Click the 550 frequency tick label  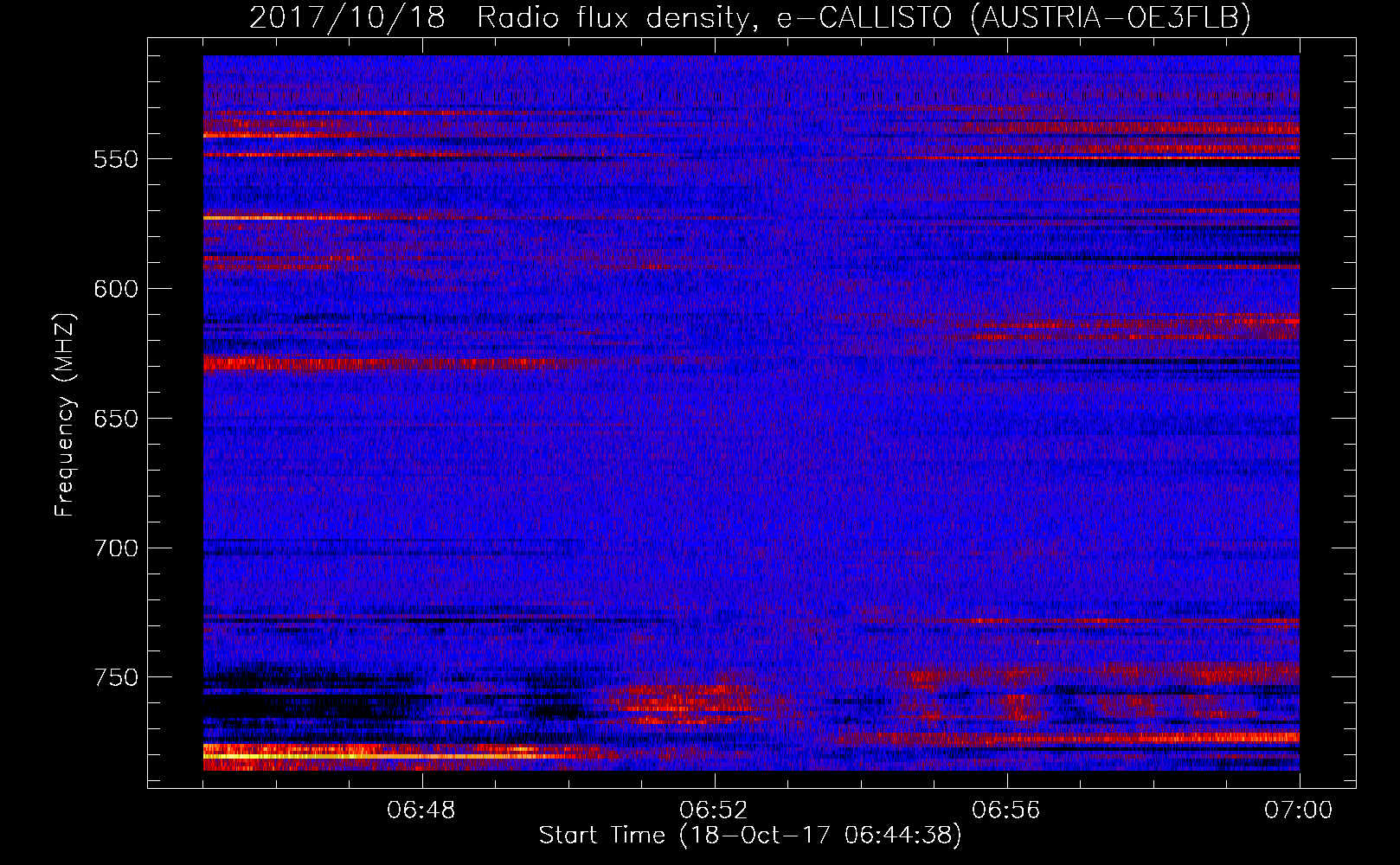click(115, 159)
